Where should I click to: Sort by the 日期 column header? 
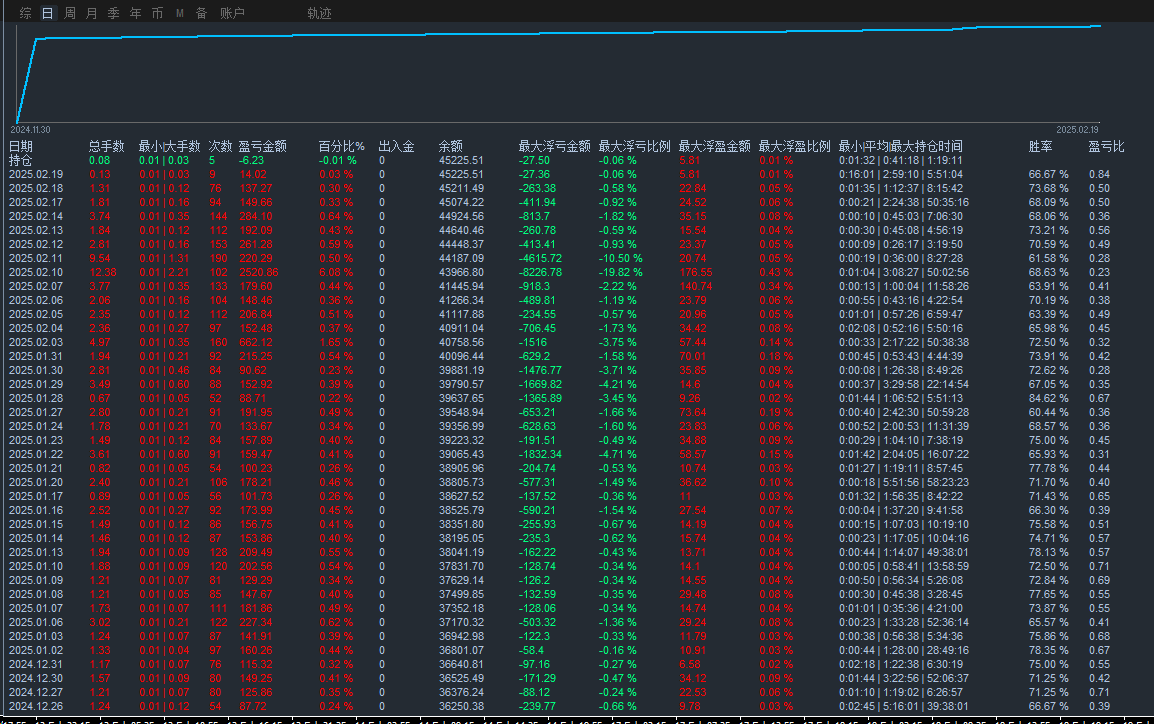tap(20, 146)
